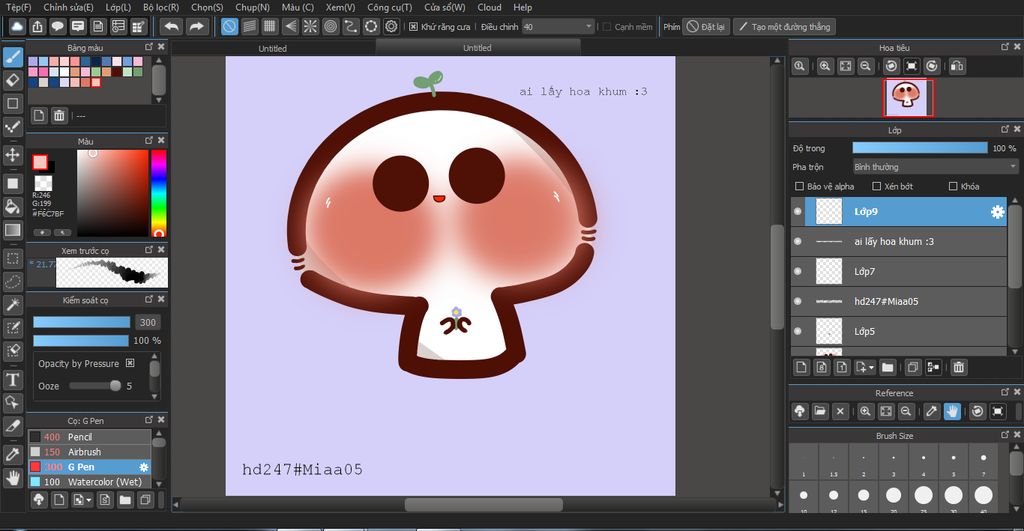The width and height of the screenshot is (1024, 531).
Task: Select the Move tool
Action: [12, 155]
